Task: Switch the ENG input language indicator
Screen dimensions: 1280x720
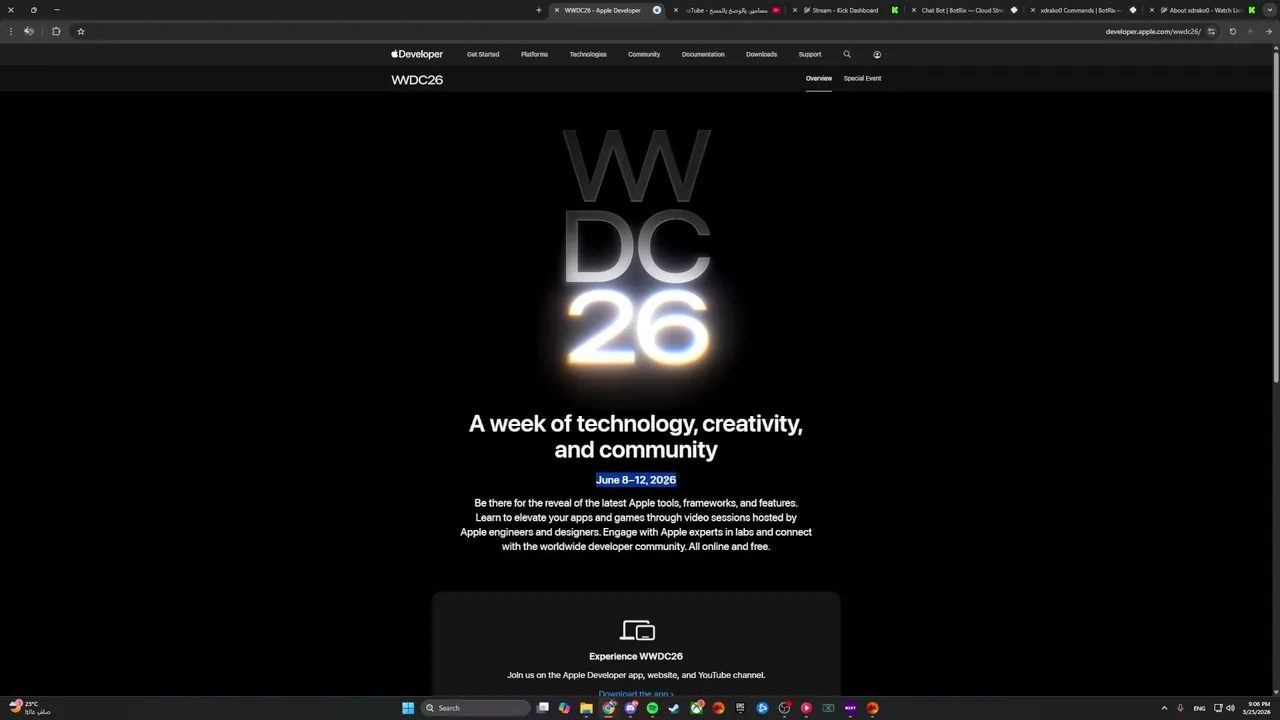Action: click(x=1199, y=708)
